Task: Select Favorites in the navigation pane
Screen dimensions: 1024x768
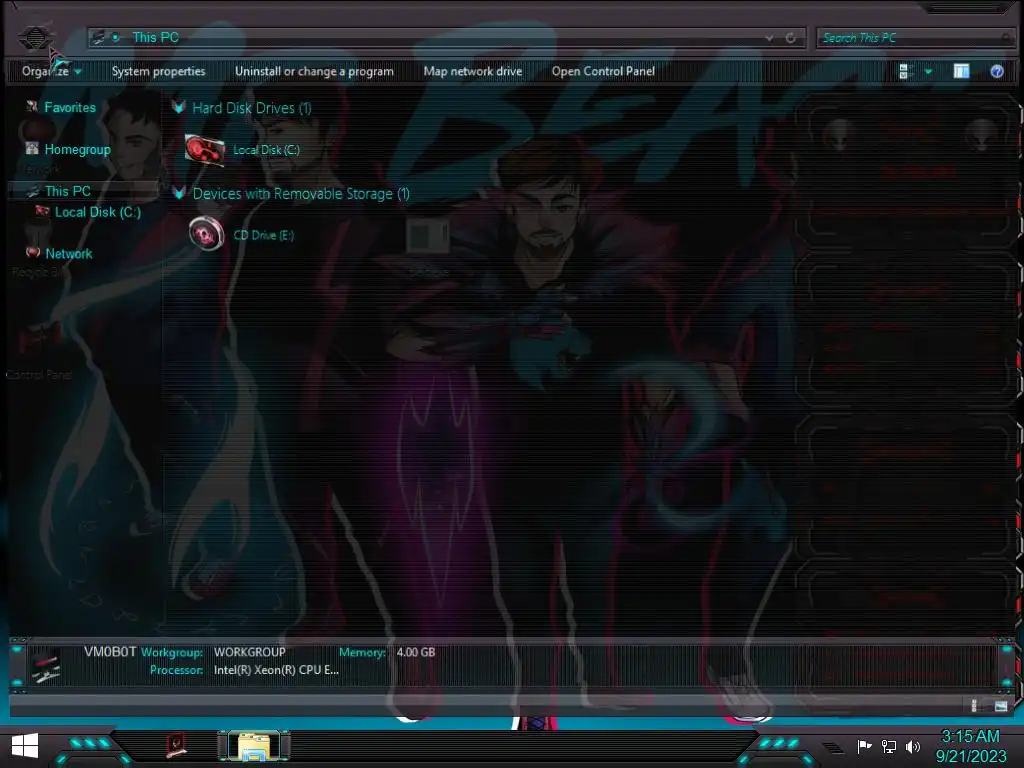Action: click(x=70, y=107)
